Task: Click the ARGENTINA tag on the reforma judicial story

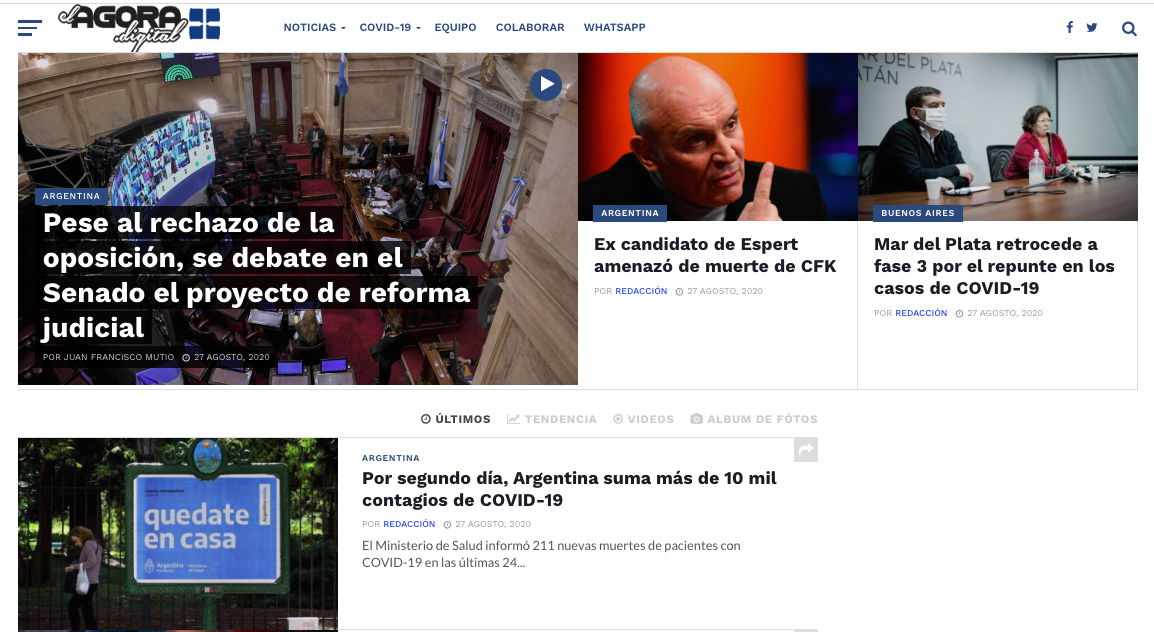Action: [73, 196]
